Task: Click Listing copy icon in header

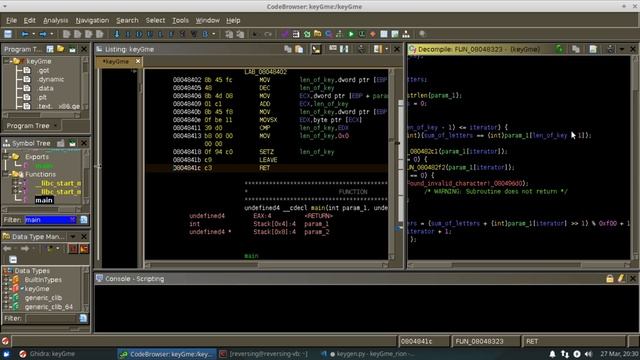Action: [x=288, y=49]
